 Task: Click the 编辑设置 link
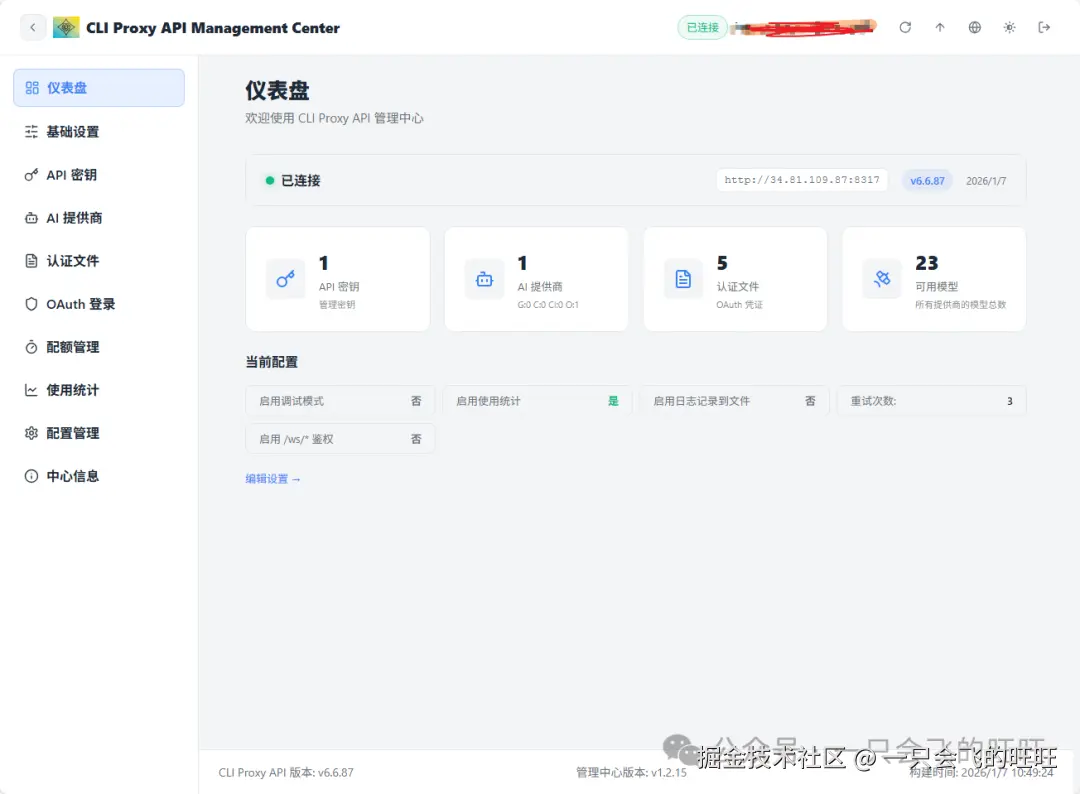(x=273, y=479)
